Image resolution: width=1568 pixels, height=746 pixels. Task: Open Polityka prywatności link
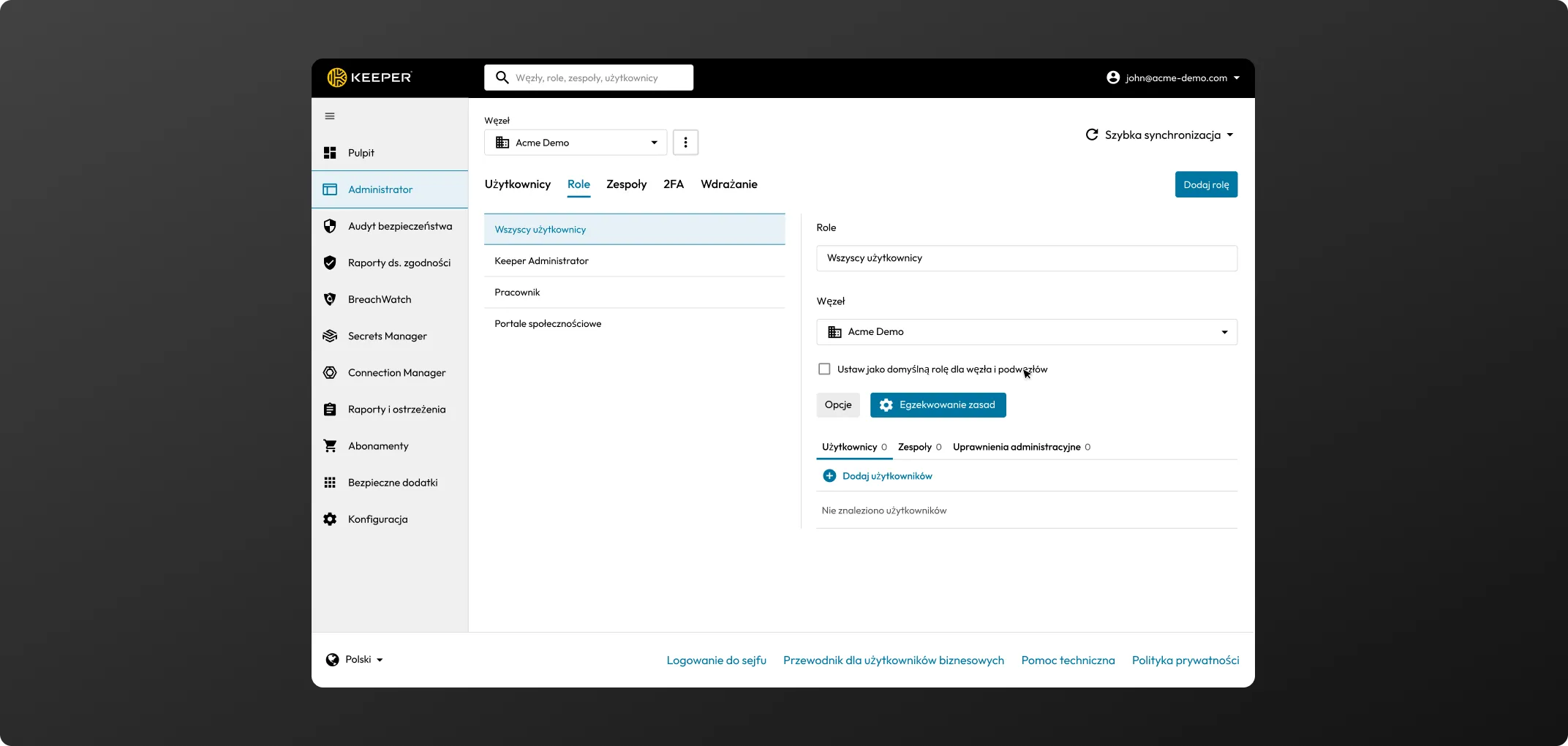[1186, 660]
